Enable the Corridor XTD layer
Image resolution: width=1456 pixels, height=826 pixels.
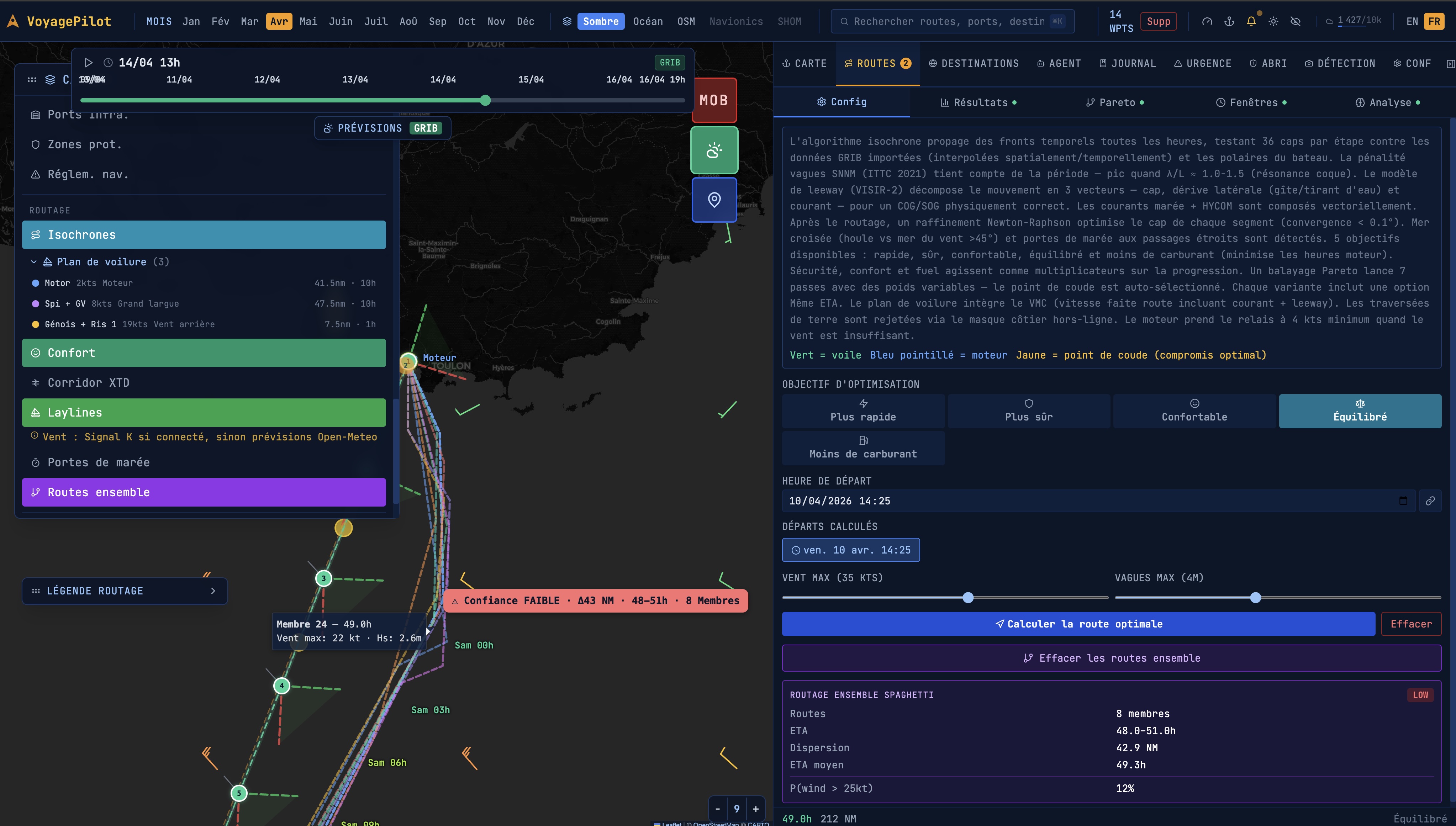pyautogui.click(x=204, y=383)
